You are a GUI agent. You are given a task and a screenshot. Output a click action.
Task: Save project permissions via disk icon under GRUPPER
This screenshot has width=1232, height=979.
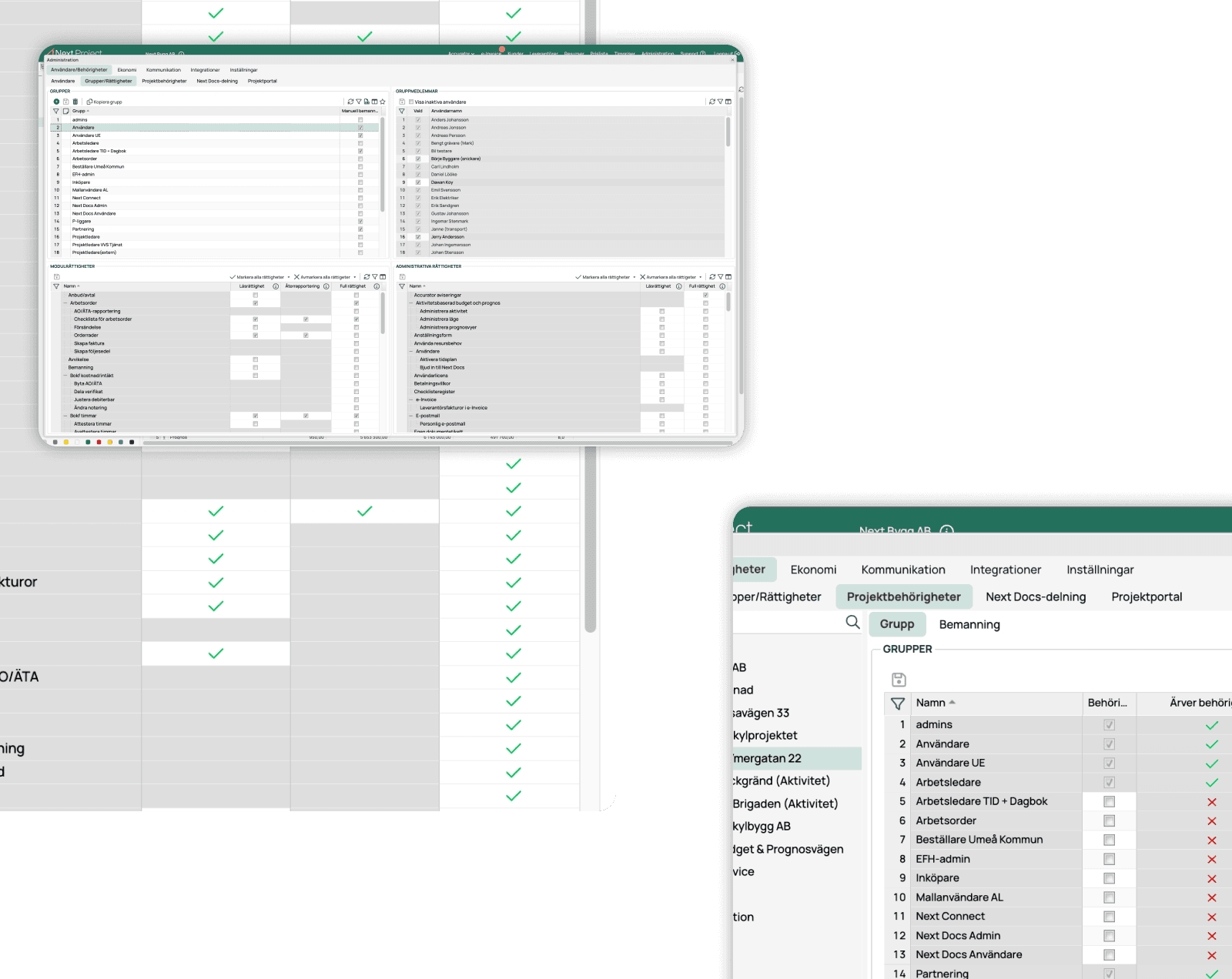click(899, 680)
